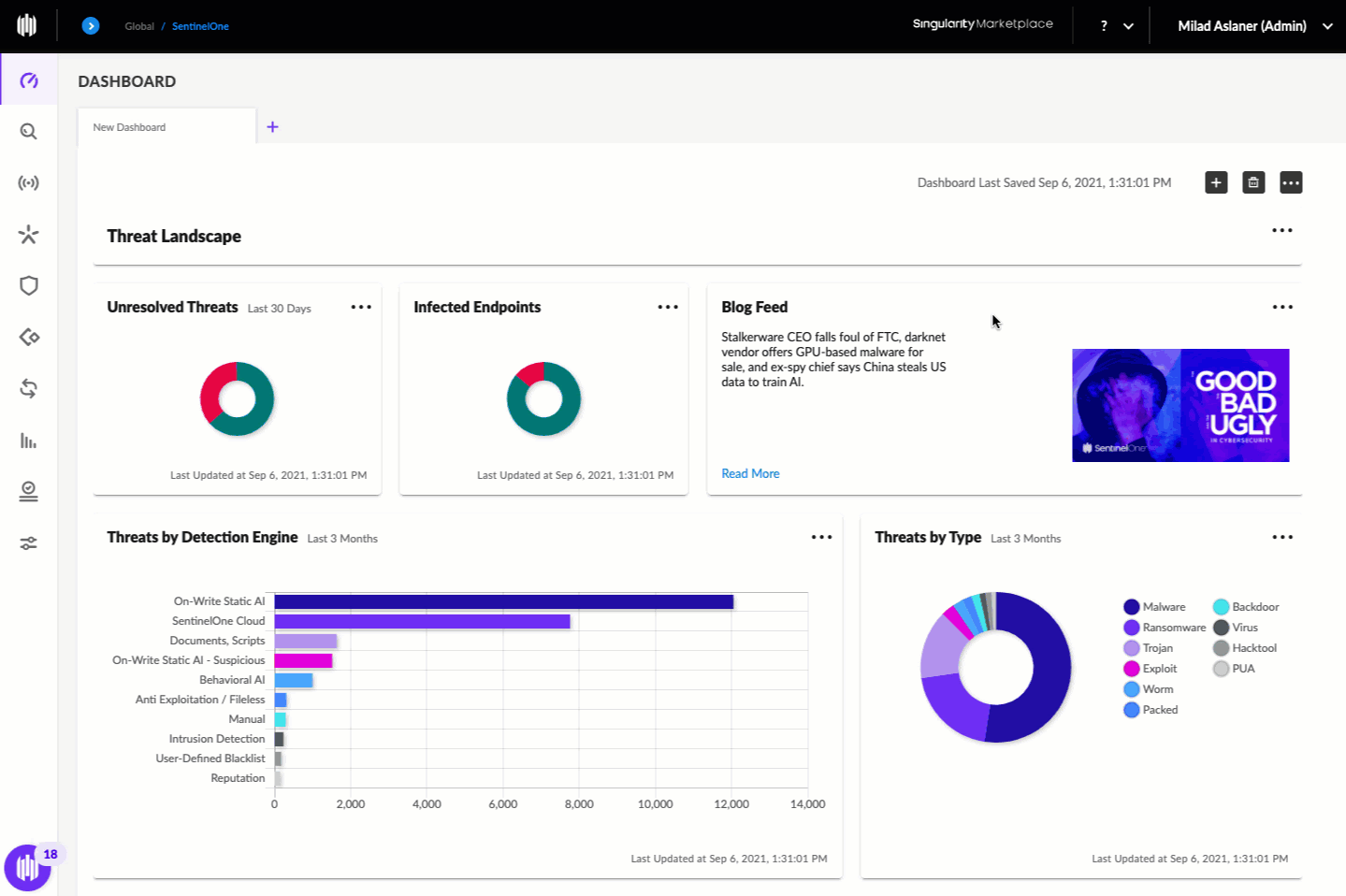Add a new dashboard tab with plus
Screen dimensions: 1346x896
click(x=272, y=127)
